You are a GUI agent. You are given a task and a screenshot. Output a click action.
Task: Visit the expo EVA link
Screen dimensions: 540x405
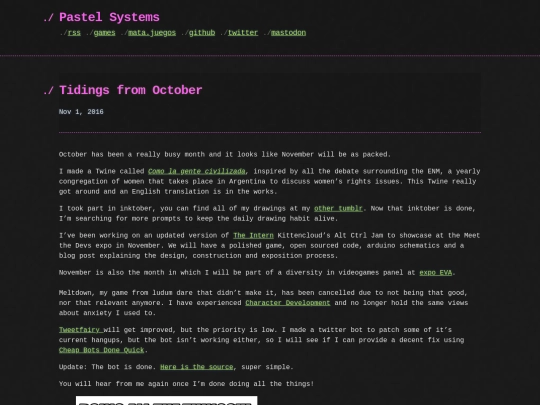pos(436,273)
